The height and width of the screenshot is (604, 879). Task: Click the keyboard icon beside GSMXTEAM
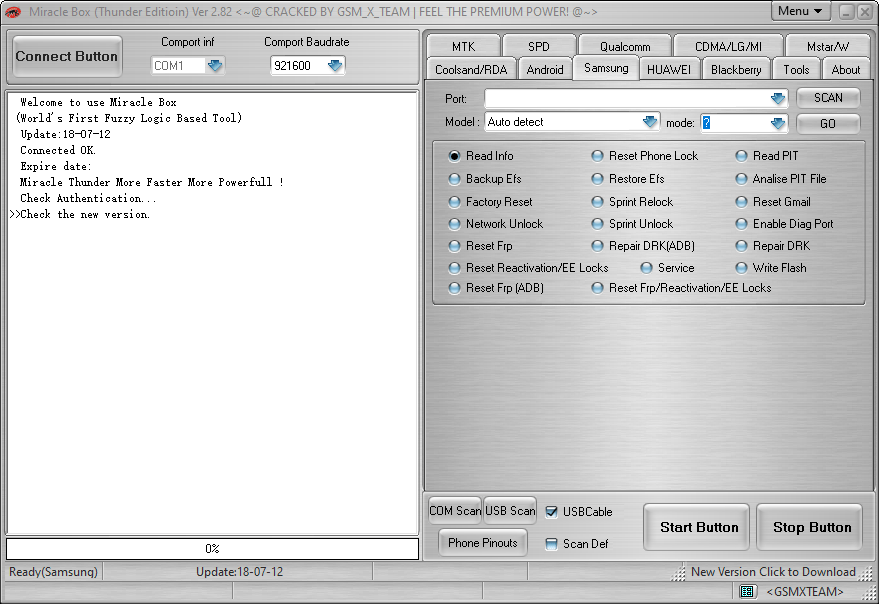click(748, 590)
